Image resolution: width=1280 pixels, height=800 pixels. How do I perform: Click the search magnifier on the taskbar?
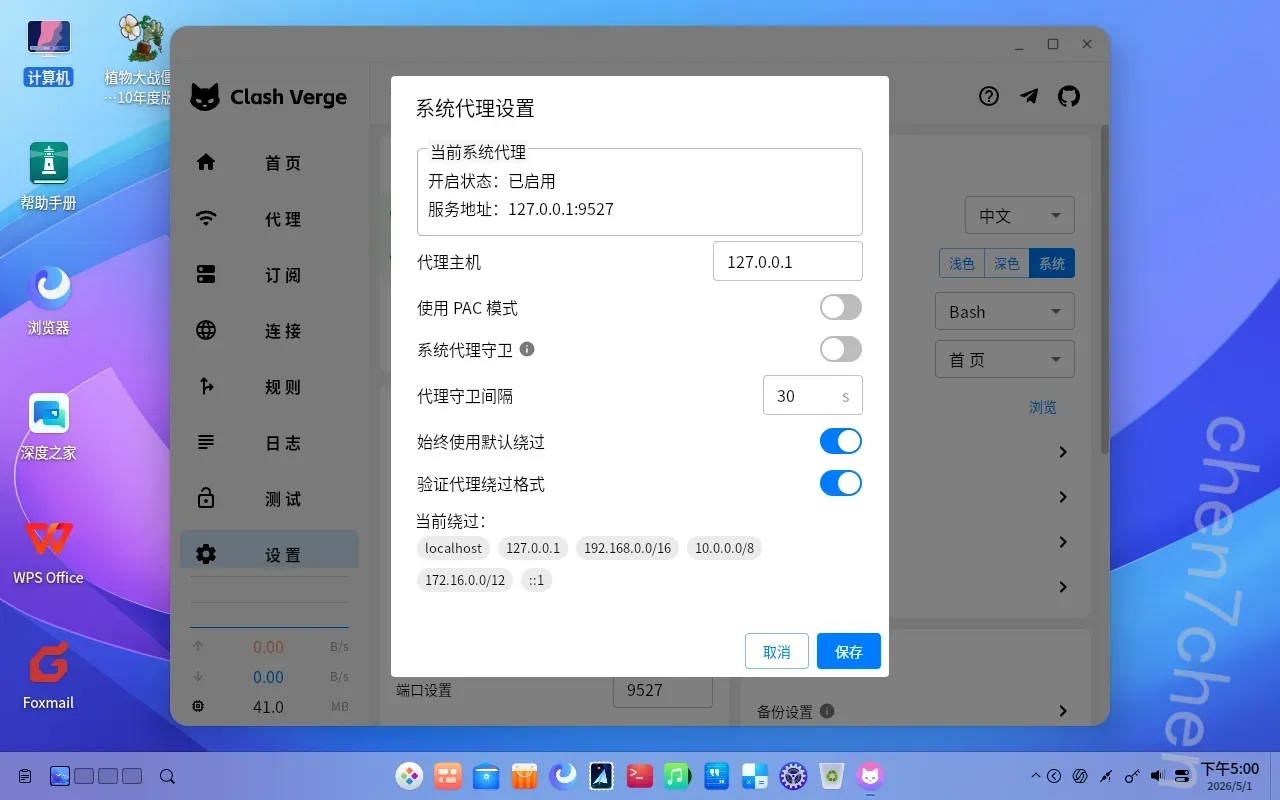tap(168, 776)
